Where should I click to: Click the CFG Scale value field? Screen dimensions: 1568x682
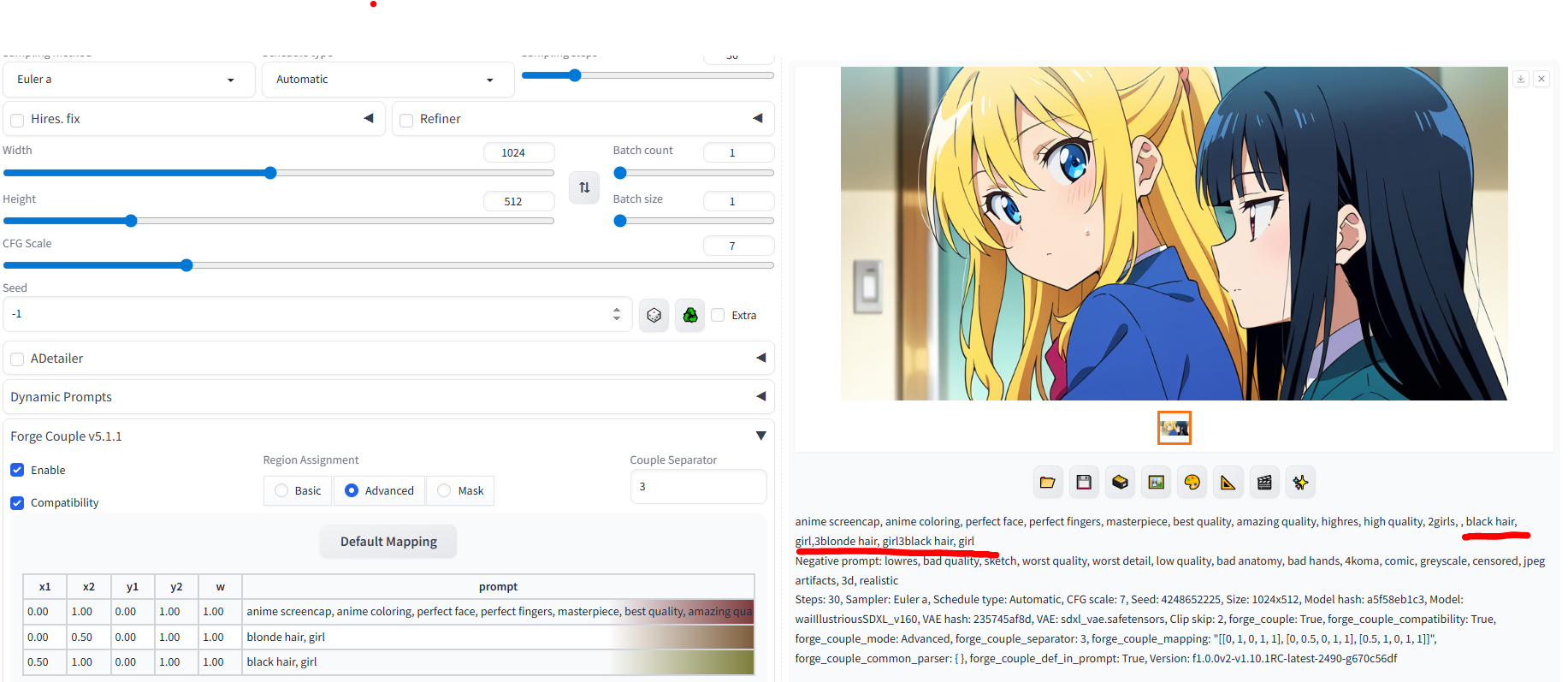pos(738,246)
